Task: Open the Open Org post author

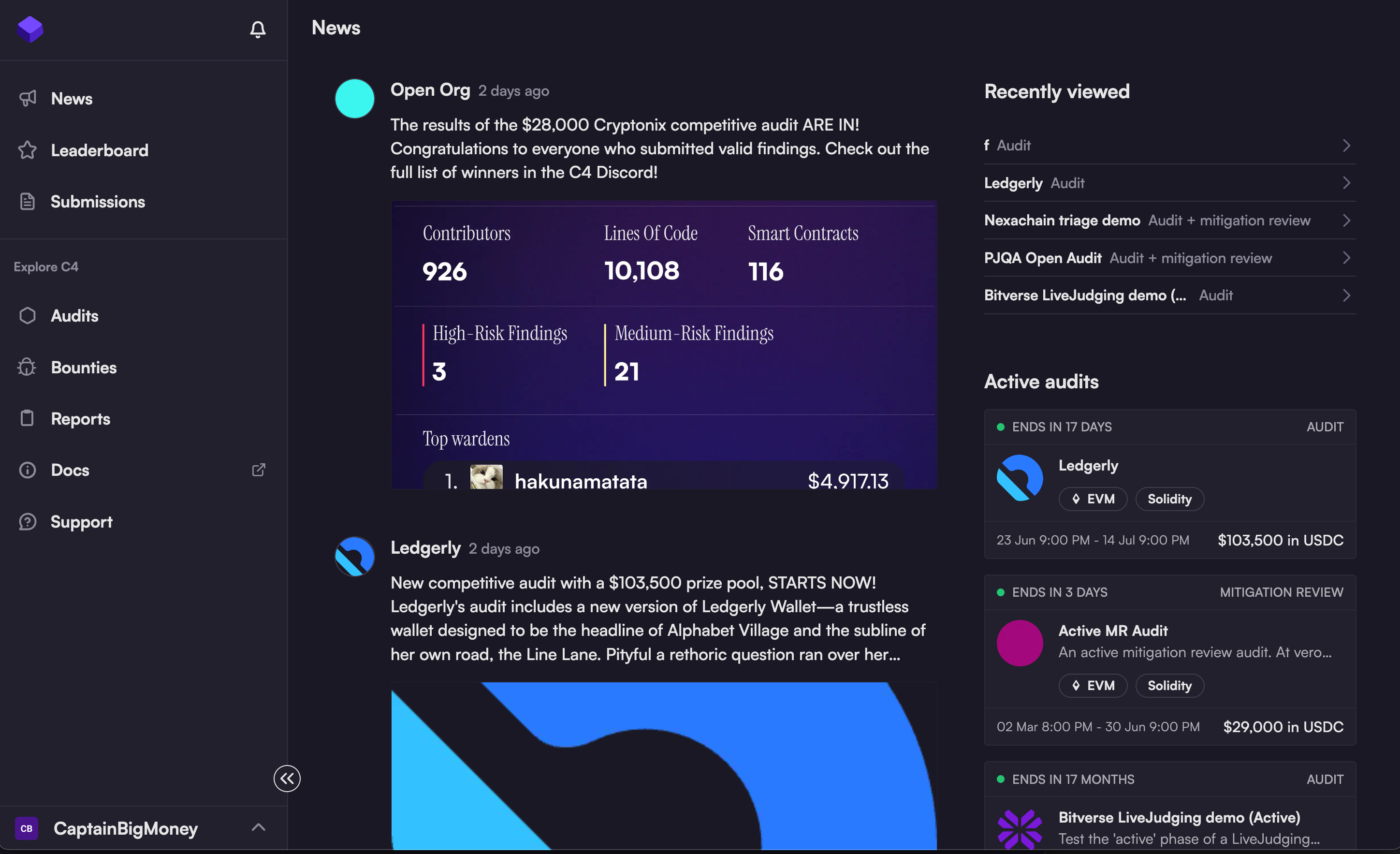Action: (430, 90)
